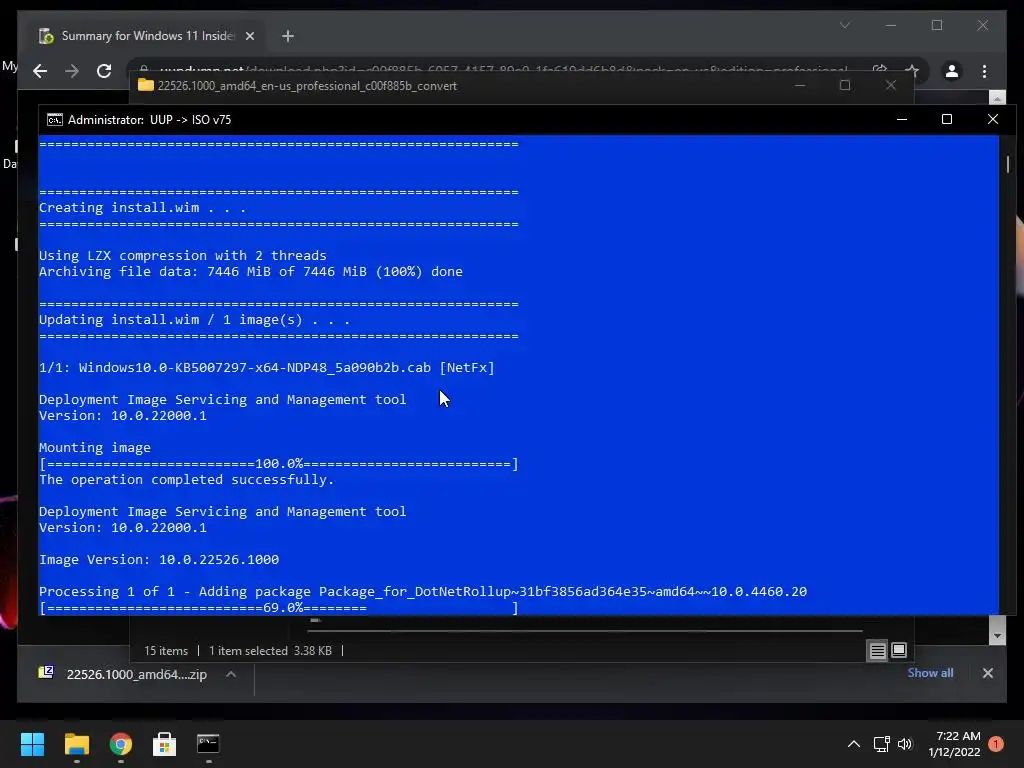Click the folder icon in Explorer title bar
1024x768 pixels.
pyautogui.click(x=146, y=86)
